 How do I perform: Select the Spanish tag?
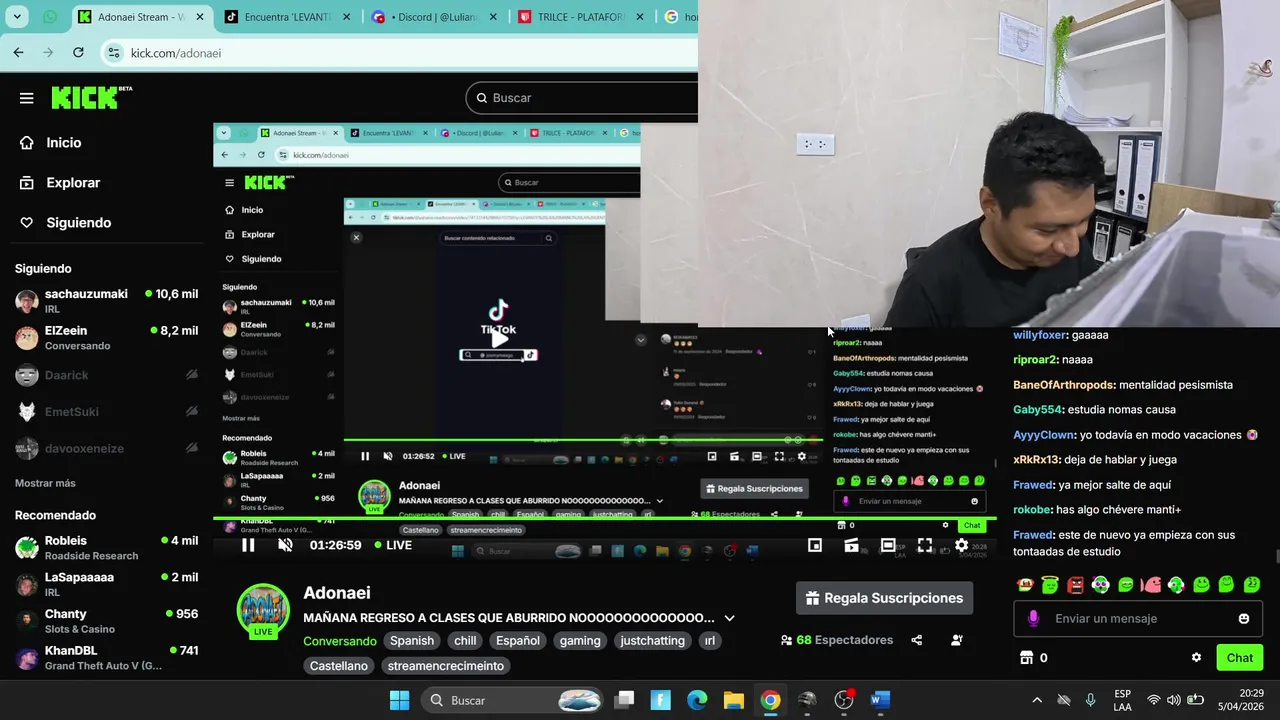click(x=412, y=641)
